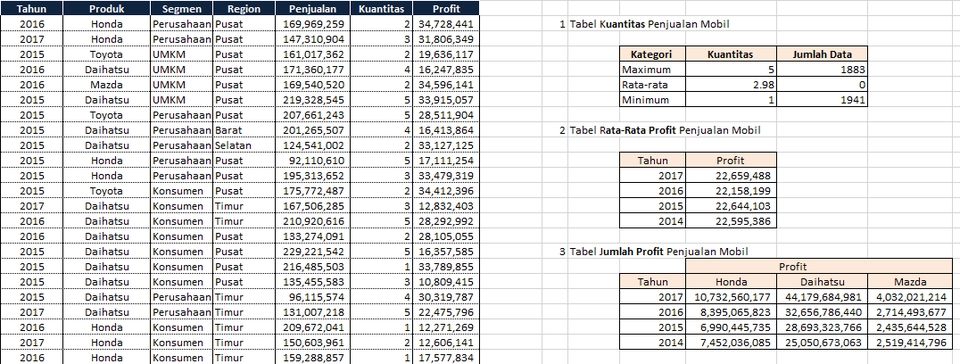Select the Tahun column header
960x364 pixels.
click(31, 9)
